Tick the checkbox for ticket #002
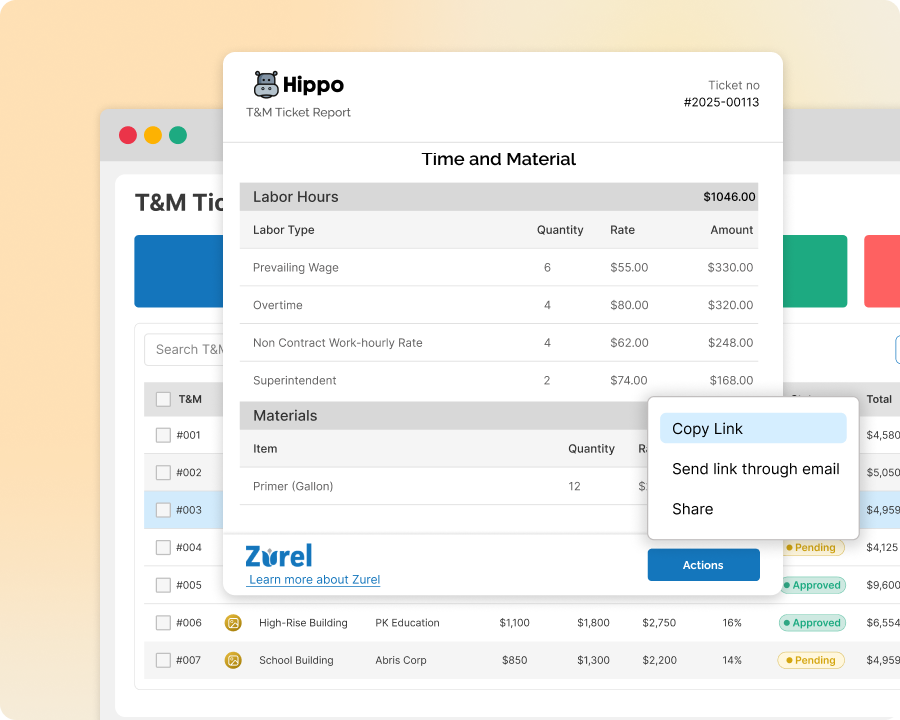 pyautogui.click(x=164, y=472)
